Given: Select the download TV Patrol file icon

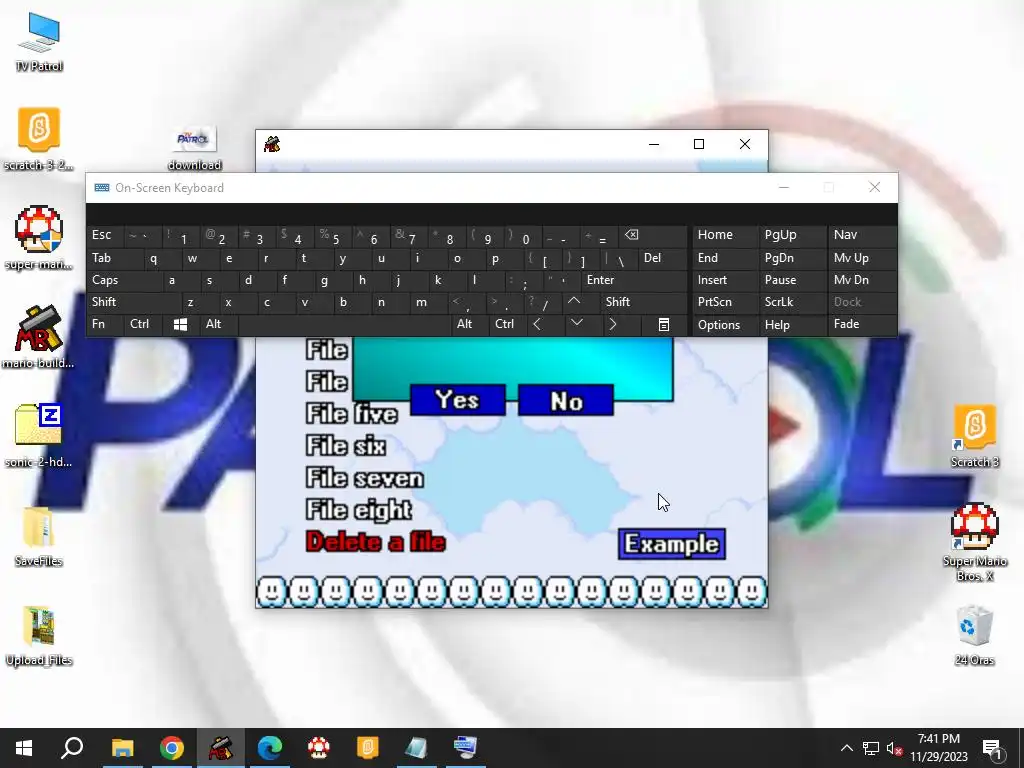Looking at the screenshot, I should tap(194, 148).
